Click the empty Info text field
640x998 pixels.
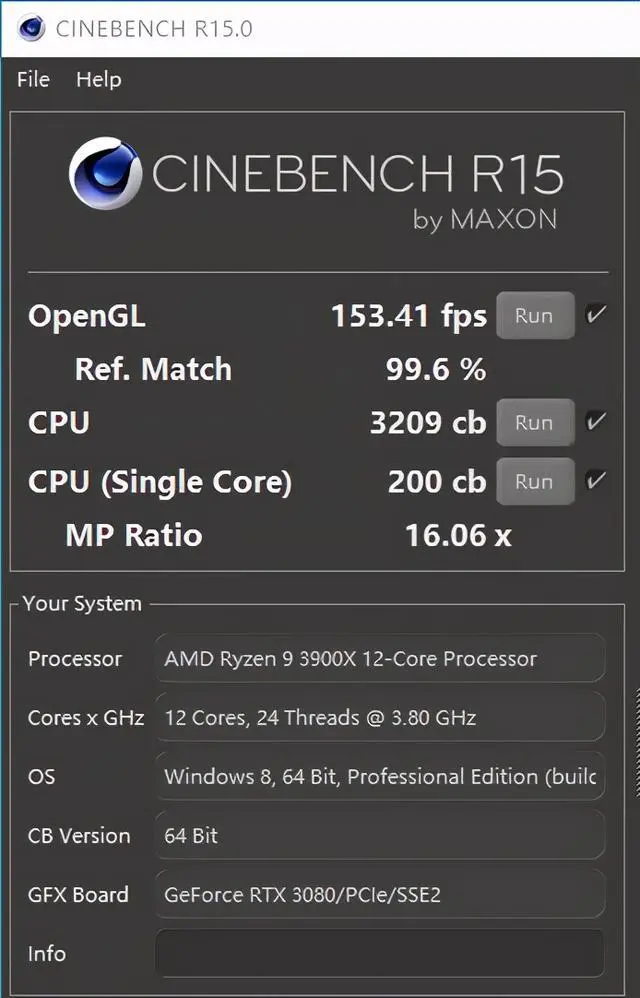coord(380,953)
